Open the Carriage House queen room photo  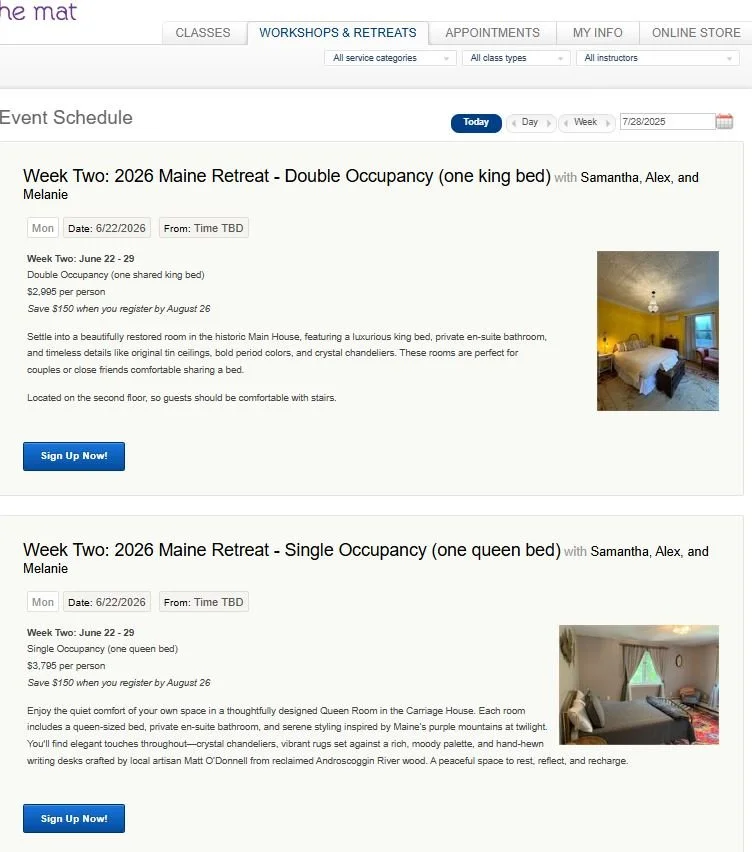tap(638, 685)
